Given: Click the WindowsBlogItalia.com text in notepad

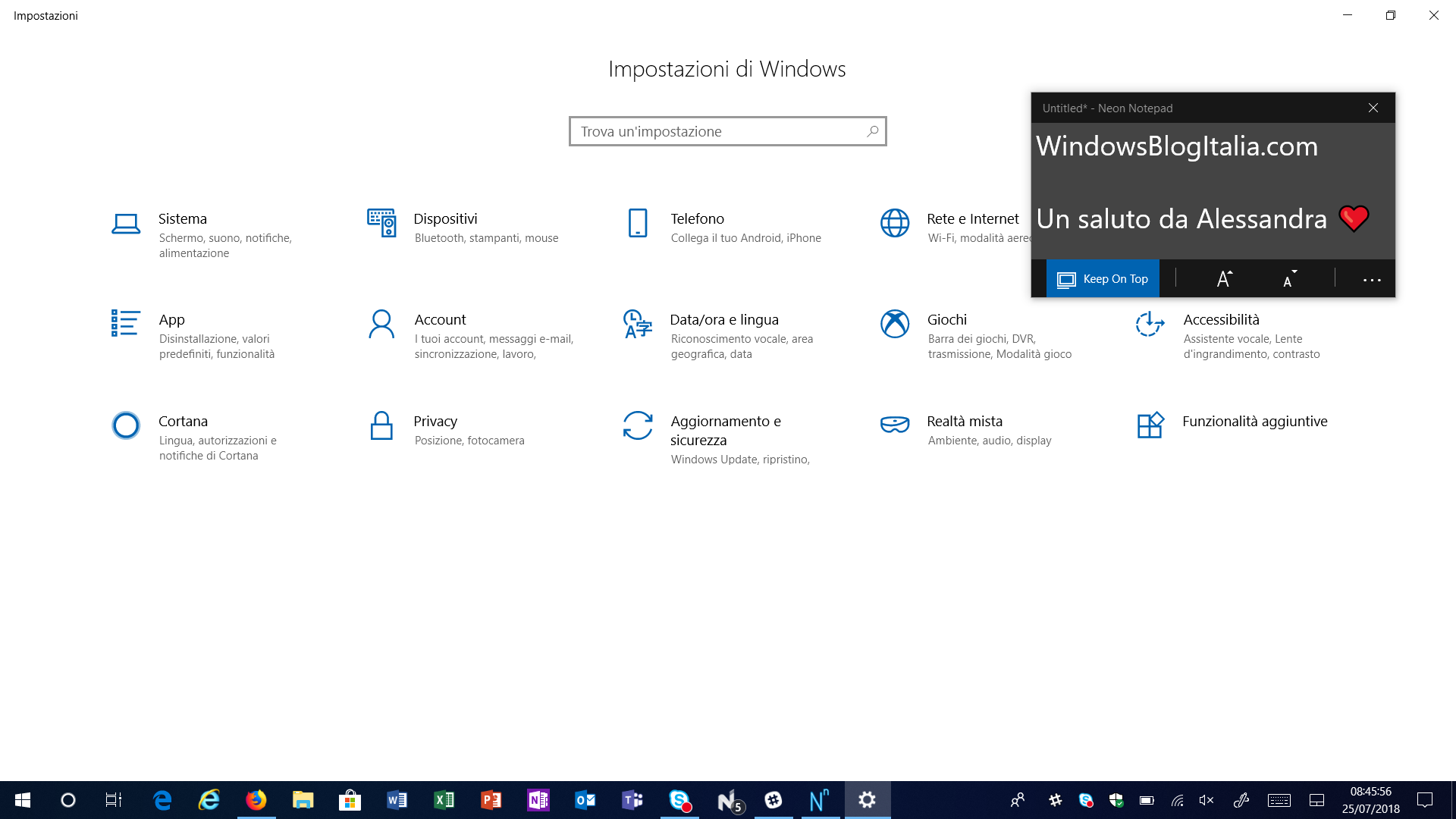Looking at the screenshot, I should click(x=1177, y=146).
